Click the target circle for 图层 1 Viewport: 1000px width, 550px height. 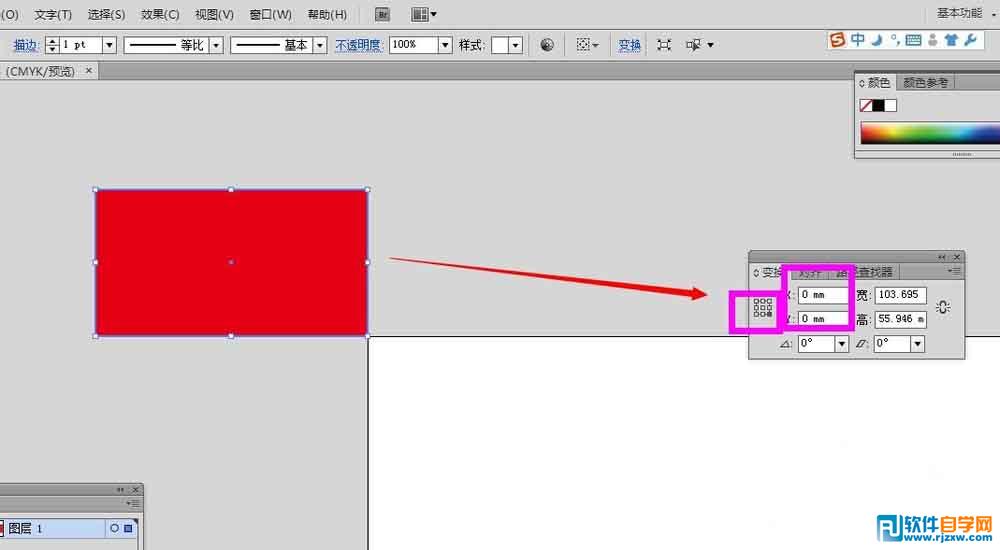point(115,528)
